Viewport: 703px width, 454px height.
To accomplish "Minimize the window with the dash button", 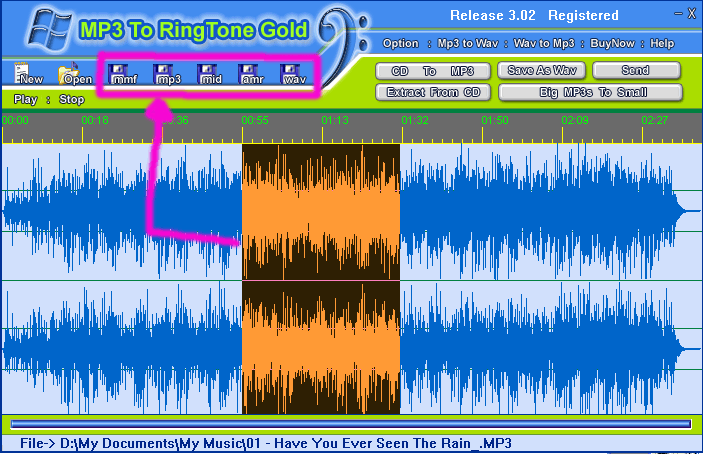I will coord(678,14).
